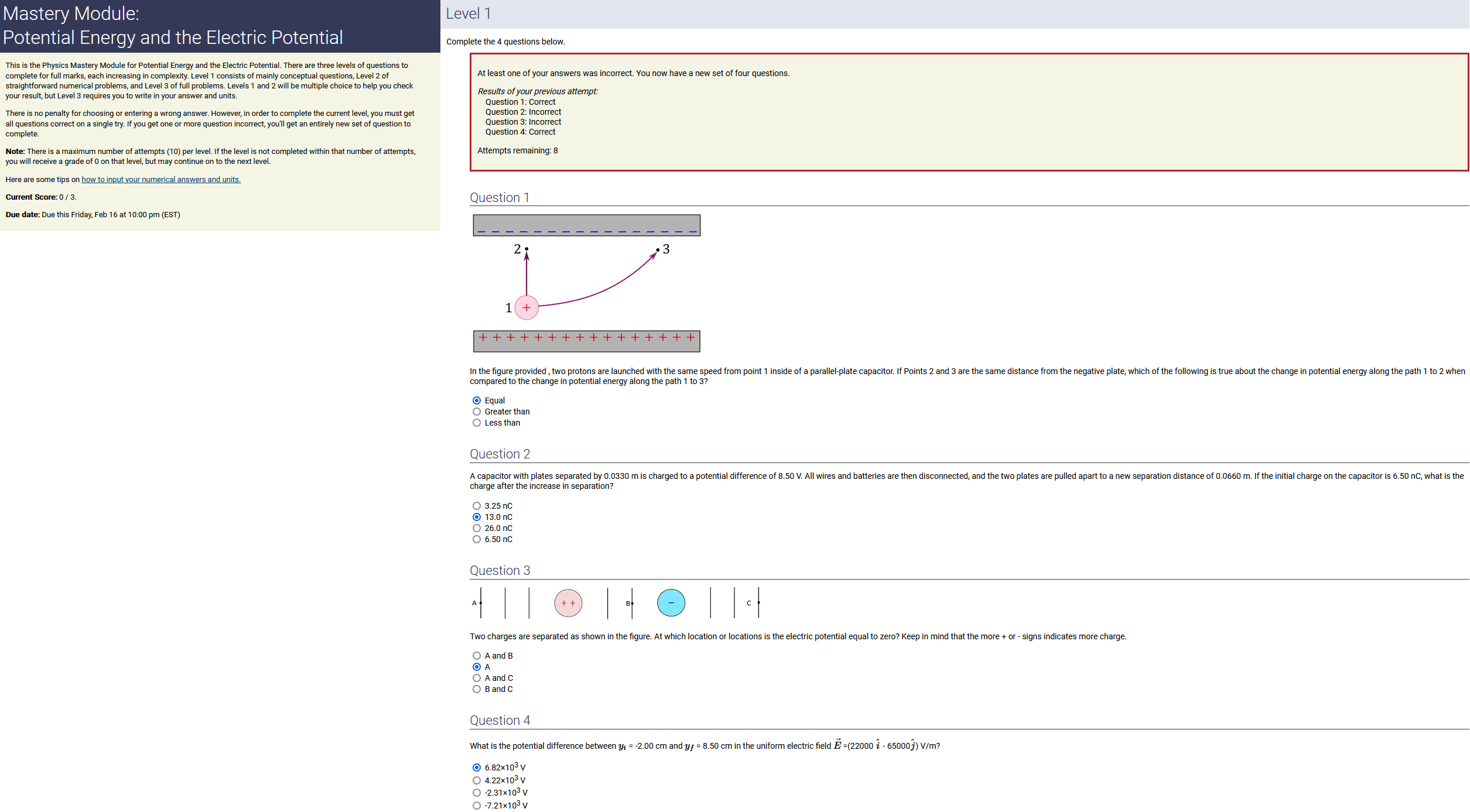This screenshot has height=812, width=1470.
Task: Select 'A and B' for Question 3
Action: click(476, 656)
